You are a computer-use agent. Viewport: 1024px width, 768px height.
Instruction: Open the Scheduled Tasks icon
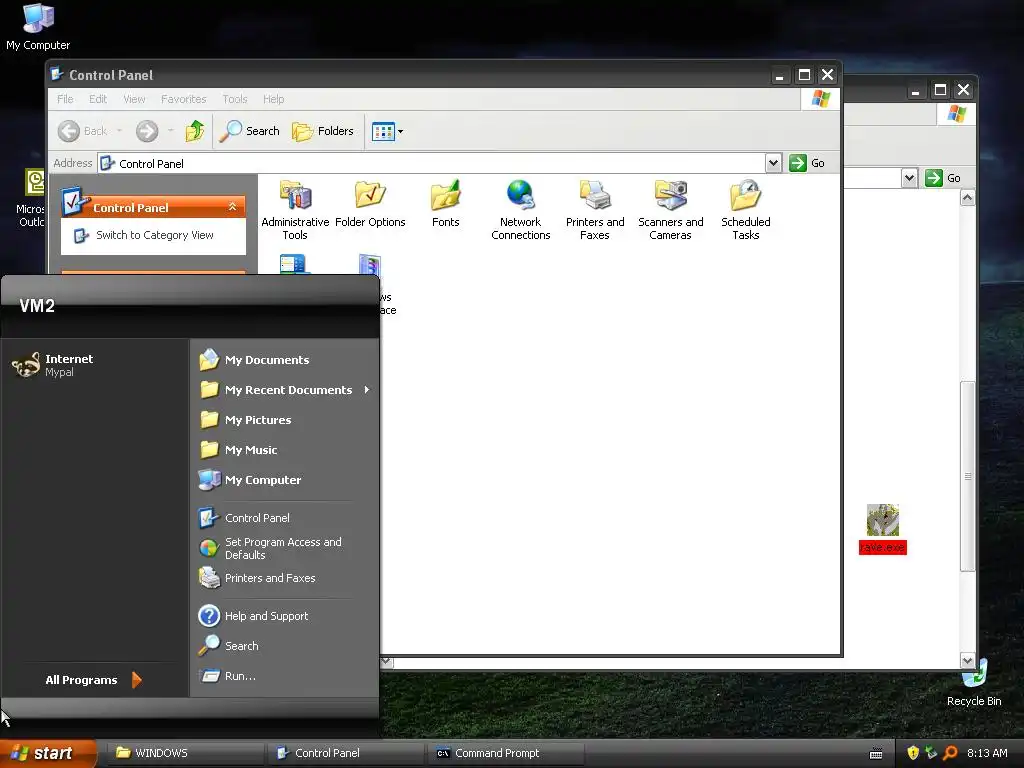[746, 210]
